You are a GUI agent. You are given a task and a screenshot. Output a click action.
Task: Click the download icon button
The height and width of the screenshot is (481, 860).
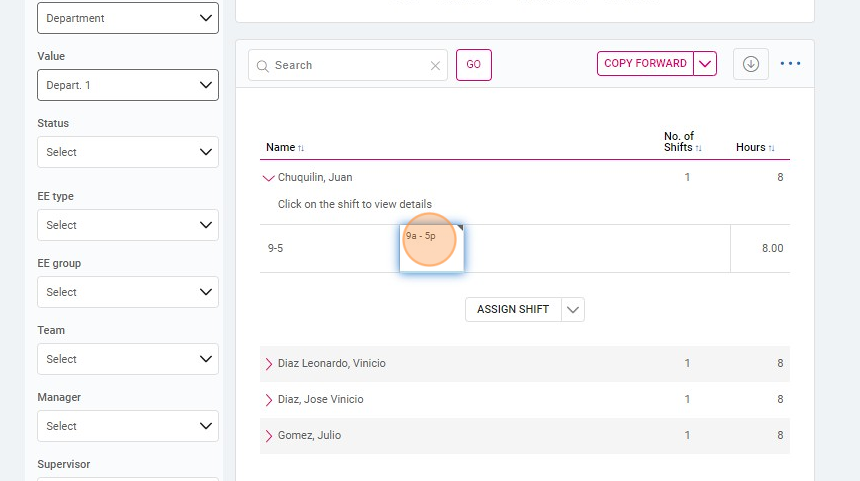[x=751, y=64]
